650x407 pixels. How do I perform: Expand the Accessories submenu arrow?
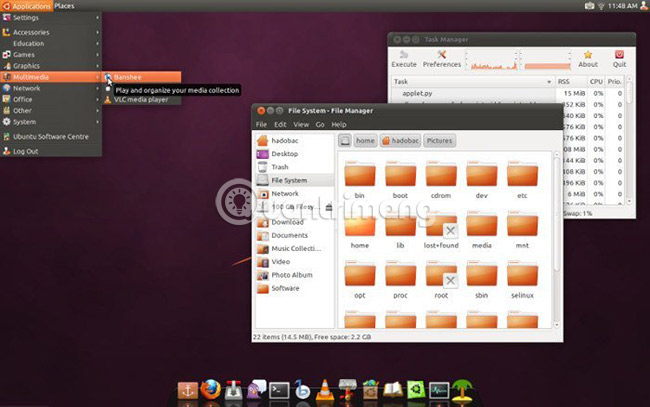97,32
